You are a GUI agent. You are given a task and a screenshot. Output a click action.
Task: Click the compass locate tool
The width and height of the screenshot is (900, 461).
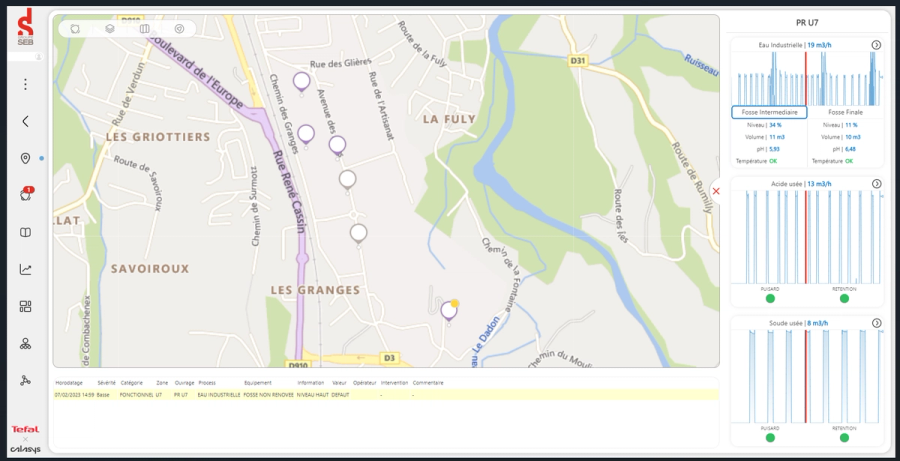[180, 29]
